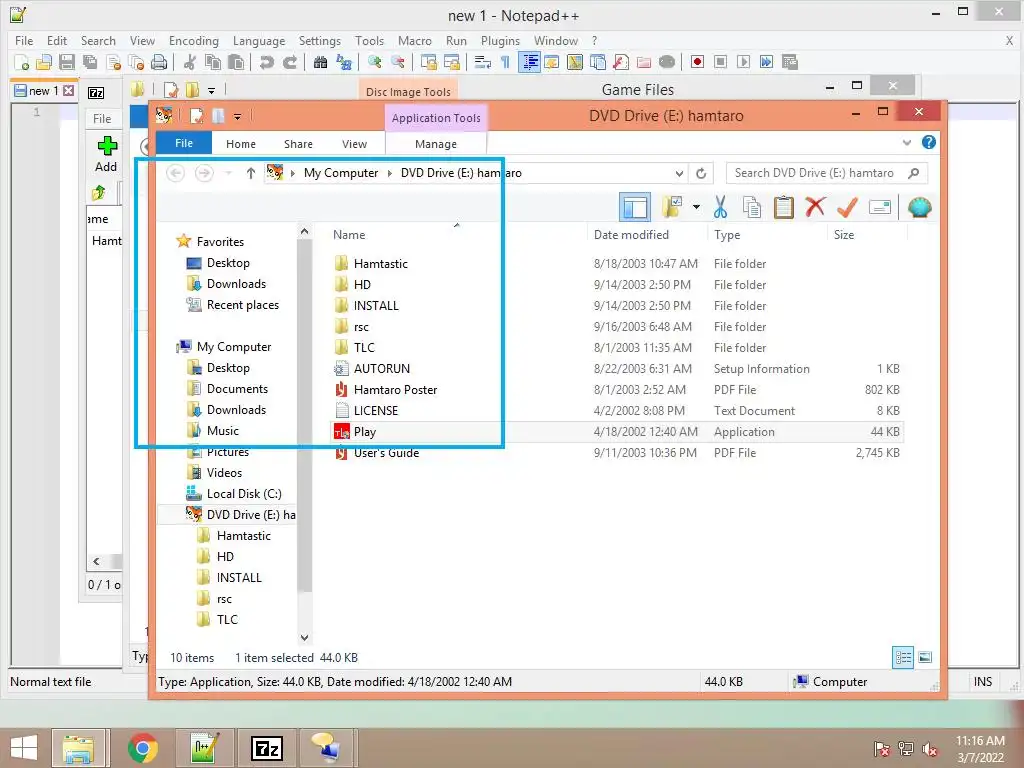Click the Windows Start button
Screen dimensions: 1024x768
(x=24, y=748)
